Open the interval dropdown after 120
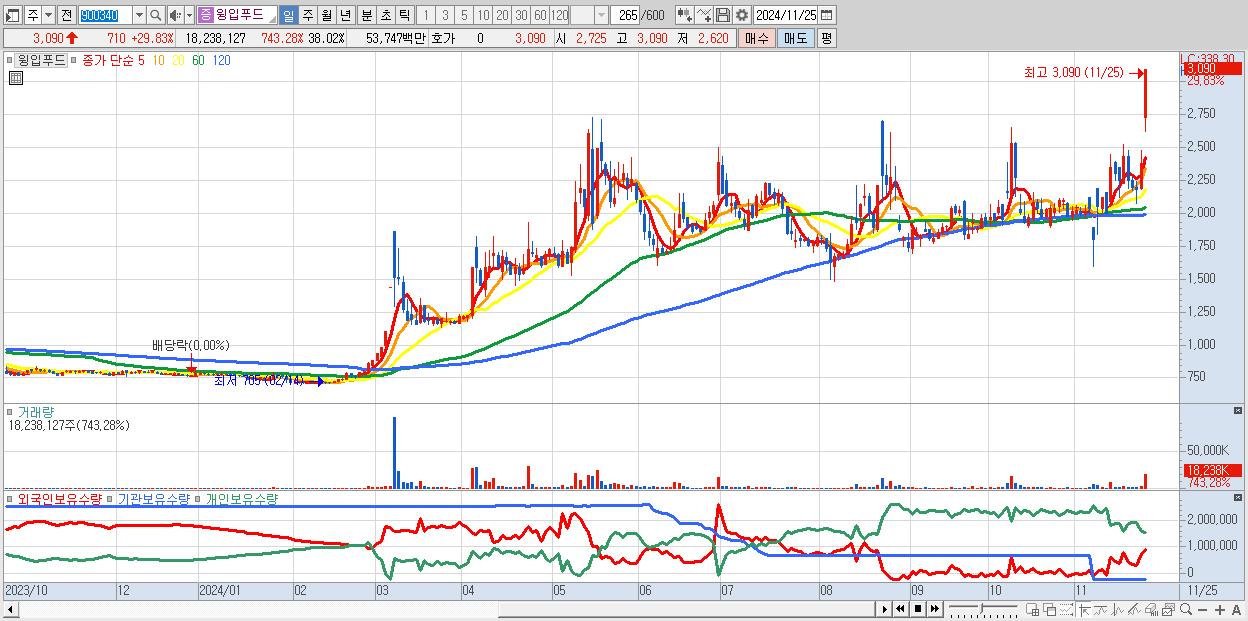 (601, 15)
